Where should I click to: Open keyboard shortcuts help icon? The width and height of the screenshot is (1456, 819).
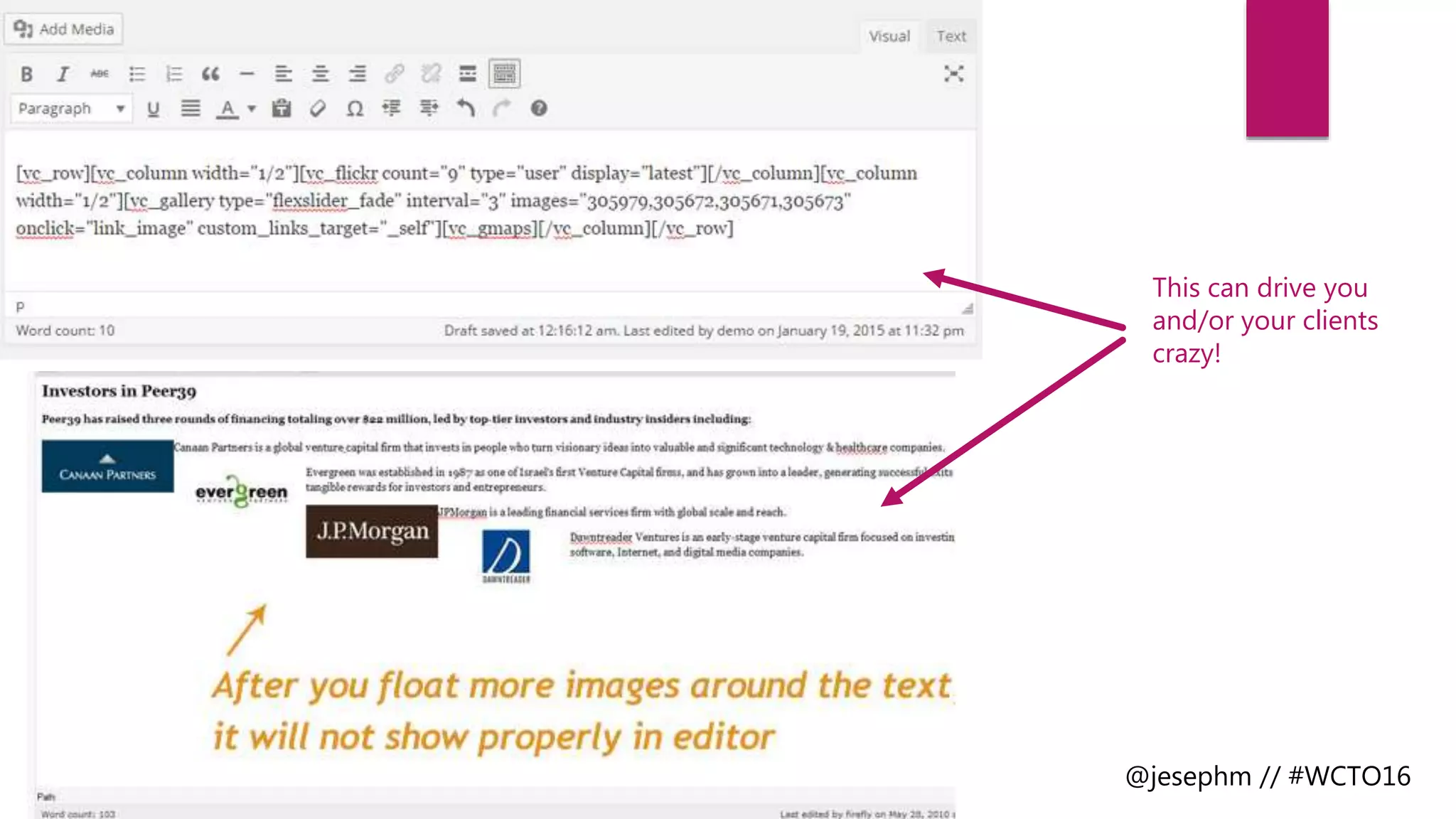(x=538, y=109)
